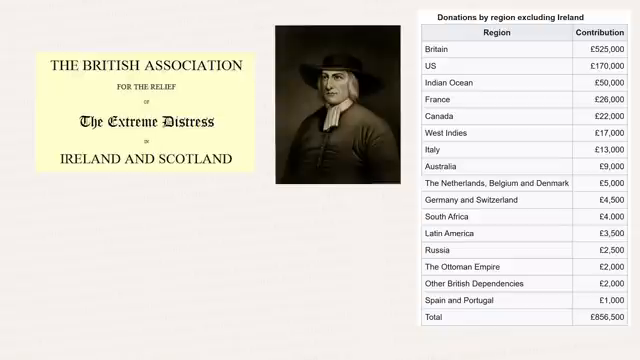
Task: Select the 'Latin America' row label
Action: pos(449,233)
